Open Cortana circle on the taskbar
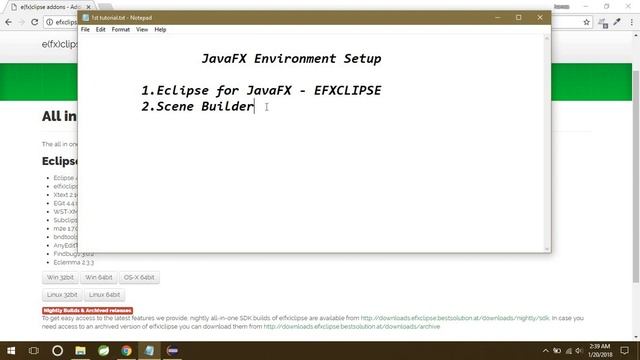 tap(58, 351)
